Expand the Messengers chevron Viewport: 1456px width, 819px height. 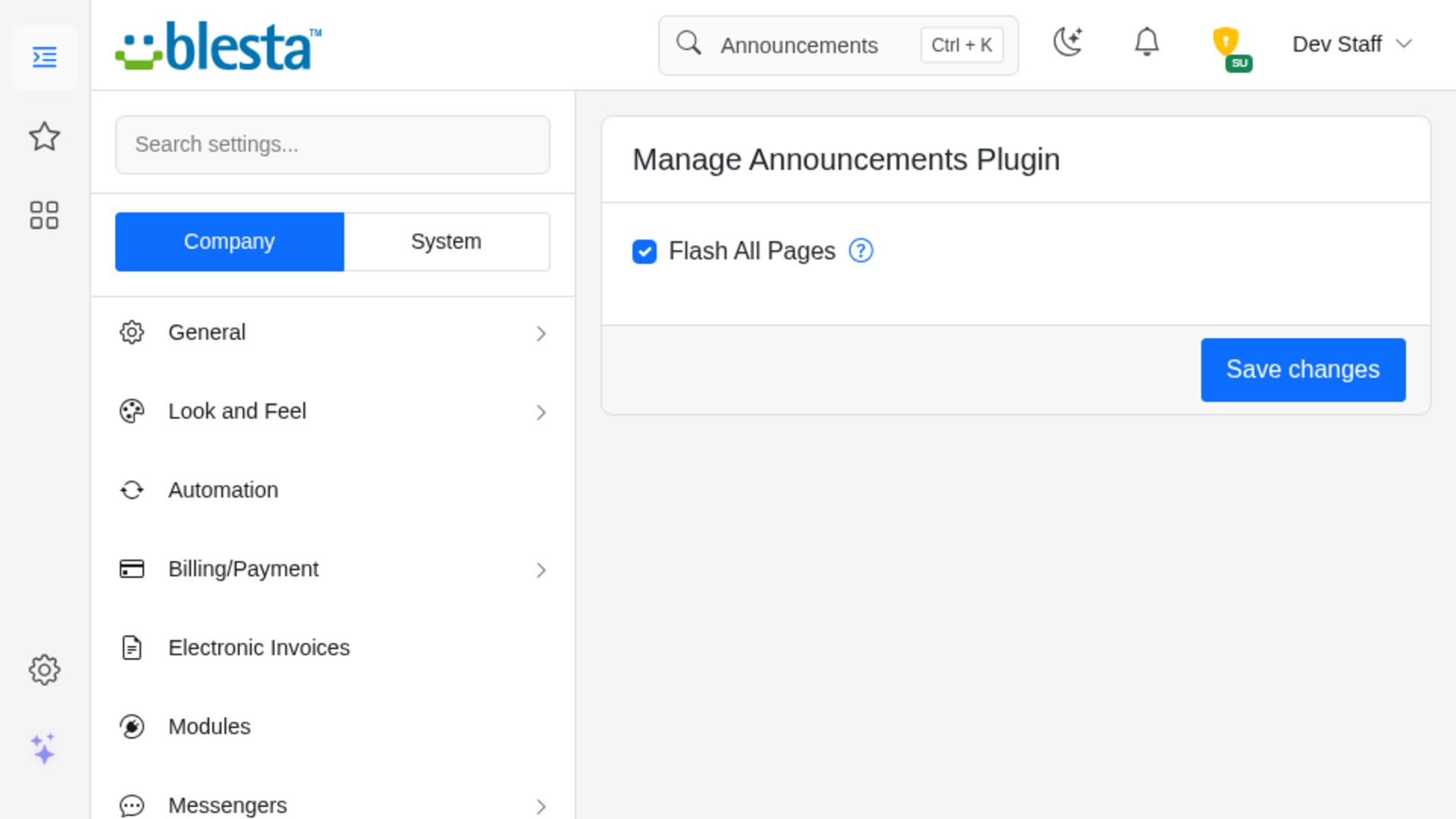(x=541, y=807)
